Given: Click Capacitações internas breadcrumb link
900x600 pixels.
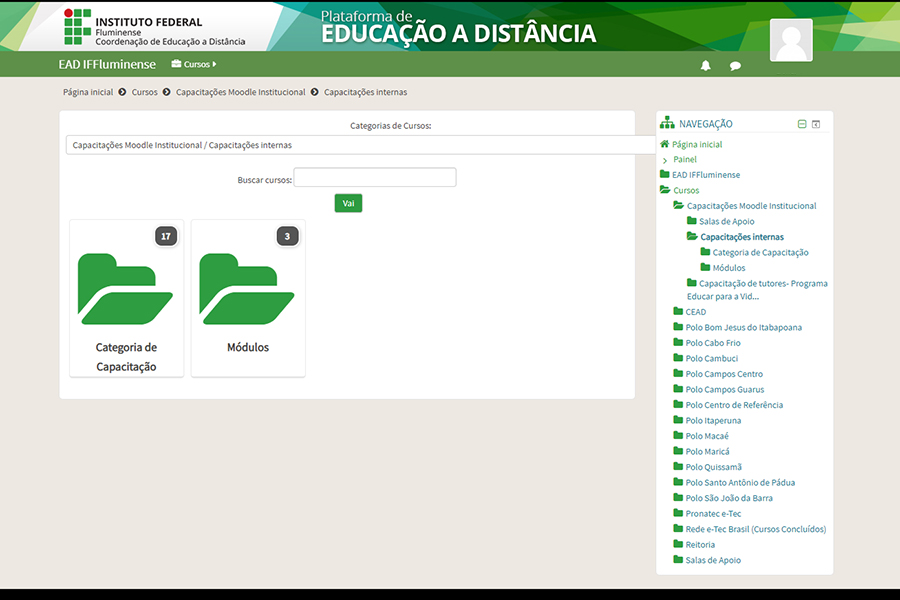Looking at the screenshot, I should (x=366, y=92).
